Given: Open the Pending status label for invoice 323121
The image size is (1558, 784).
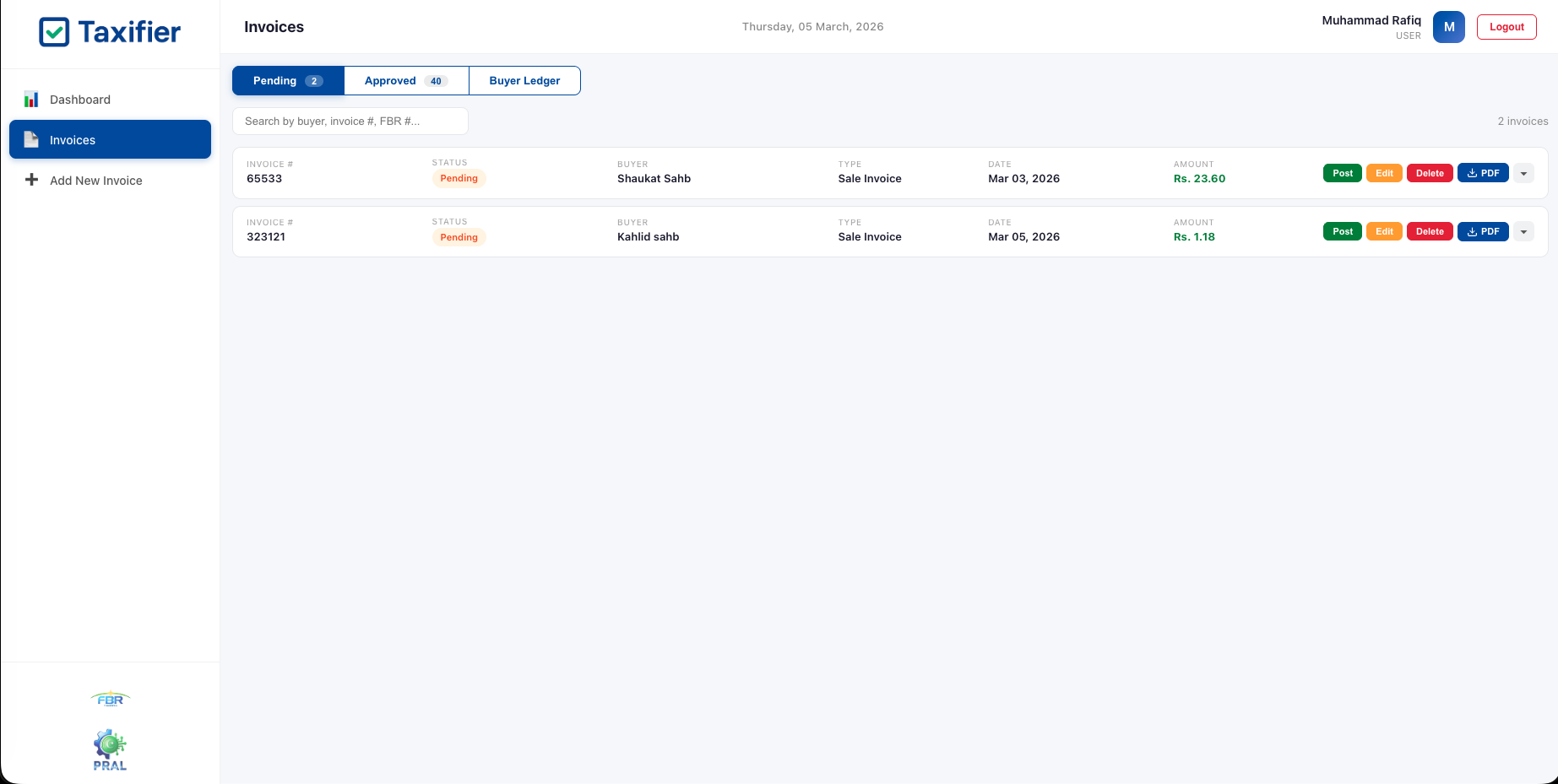Looking at the screenshot, I should coord(459,237).
